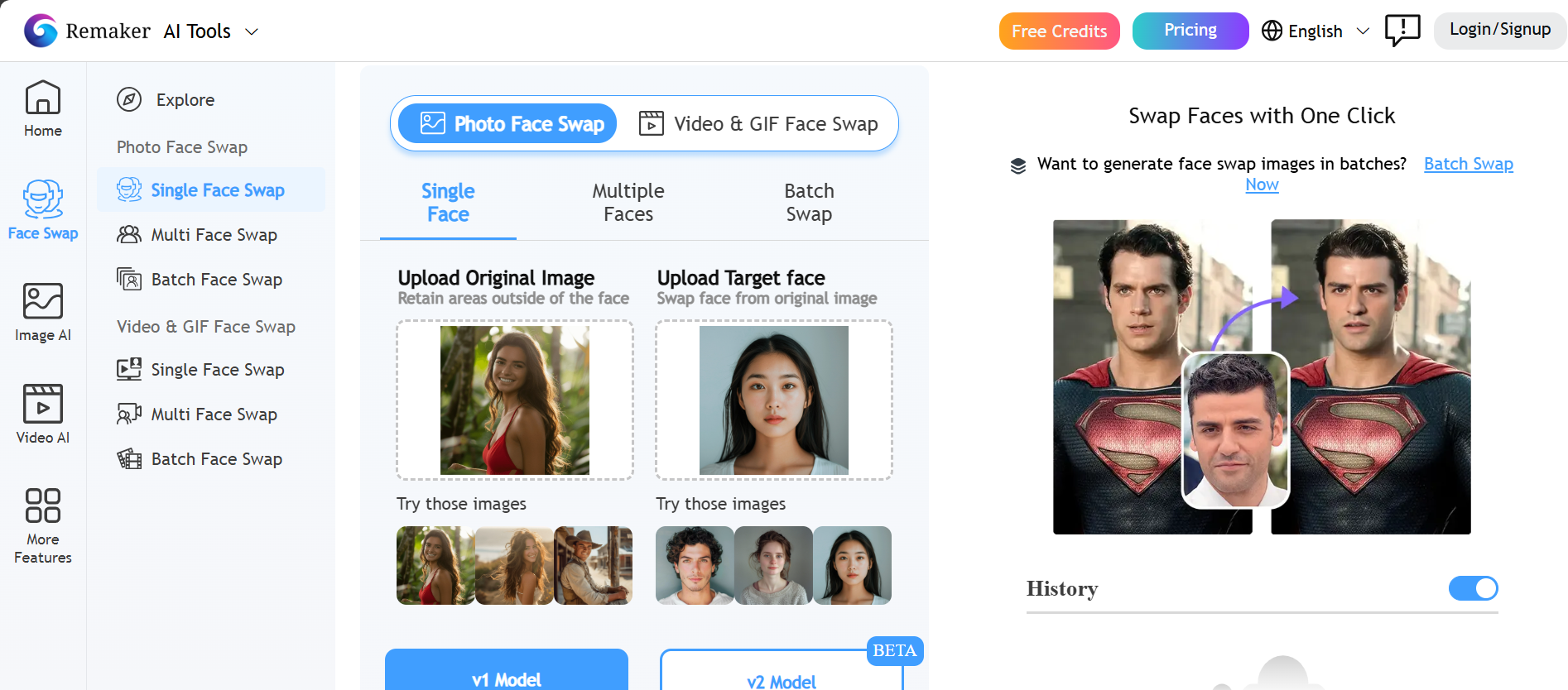Click the Login/Signup button
The height and width of the screenshot is (690, 1568).
pyautogui.click(x=1499, y=30)
